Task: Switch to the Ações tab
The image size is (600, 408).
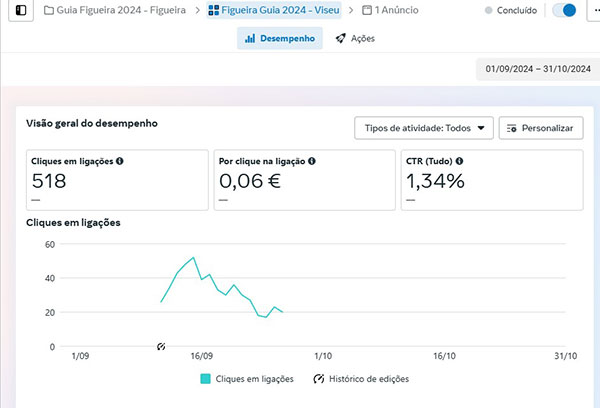Action: point(355,38)
